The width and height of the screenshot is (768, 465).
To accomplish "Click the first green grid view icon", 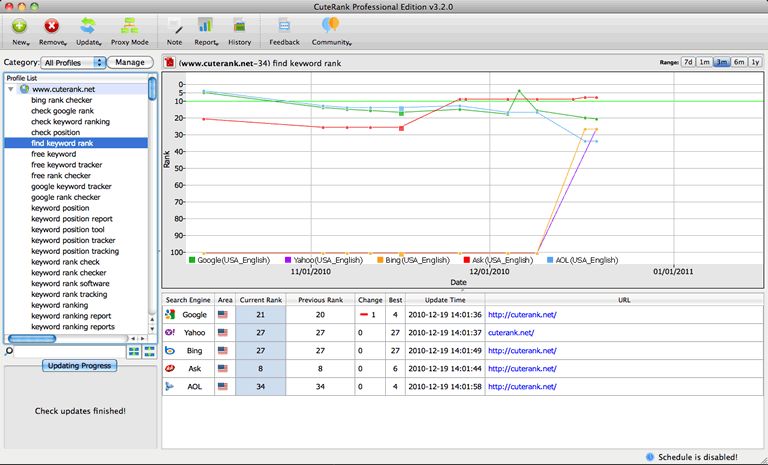I will [x=134, y=351].
